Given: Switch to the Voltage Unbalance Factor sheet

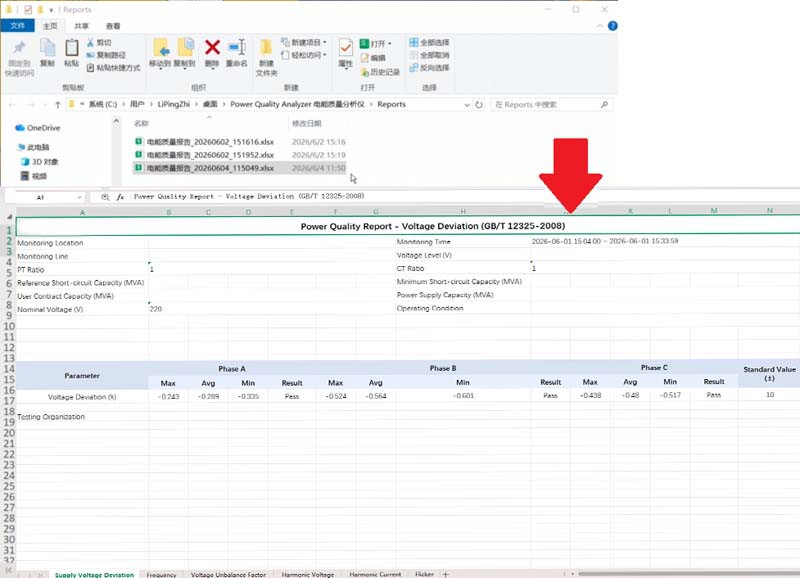Looking at the screenshot, I should tap(228, 574).
